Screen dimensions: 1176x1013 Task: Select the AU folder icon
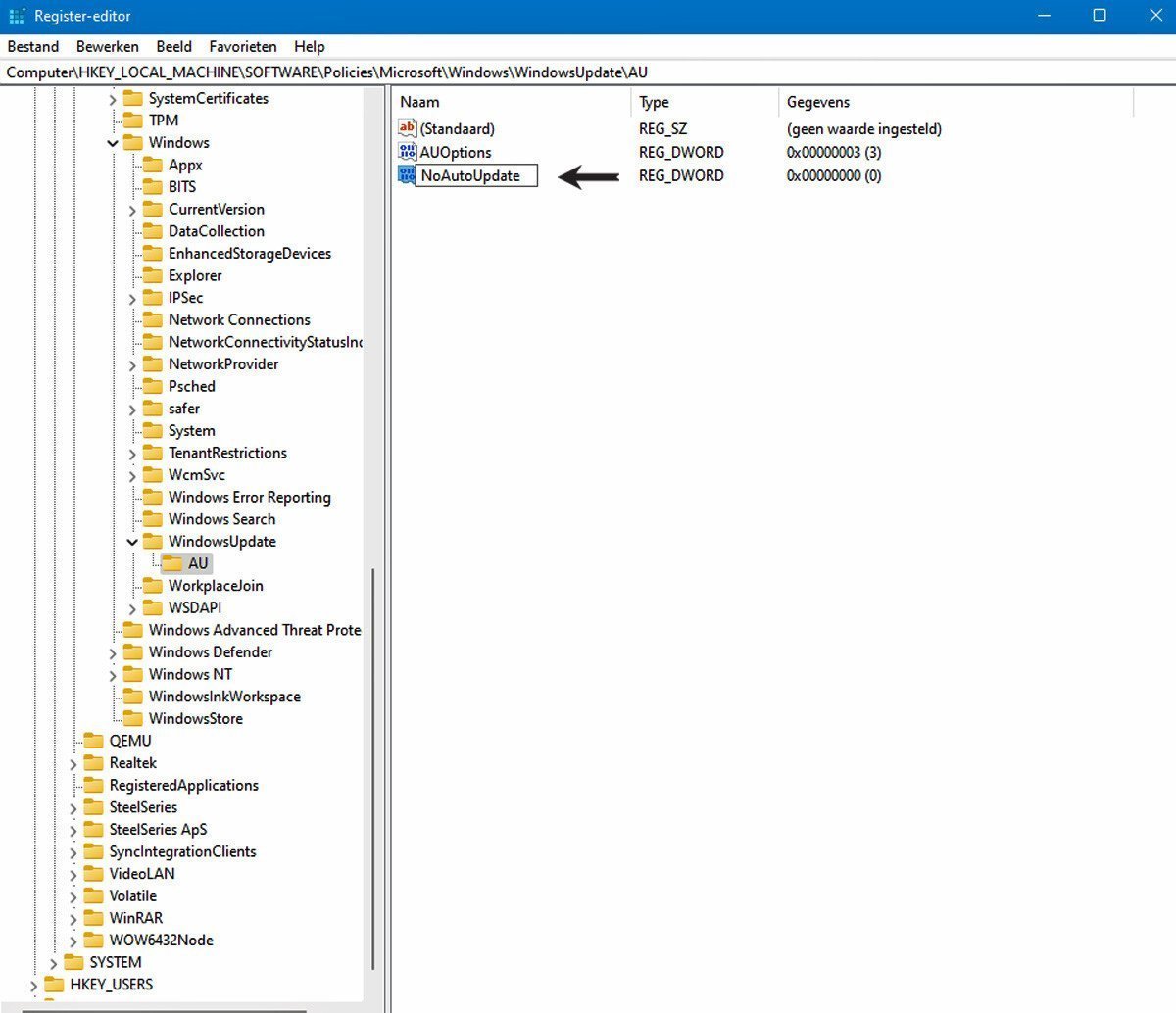click(x=171, y=563)
